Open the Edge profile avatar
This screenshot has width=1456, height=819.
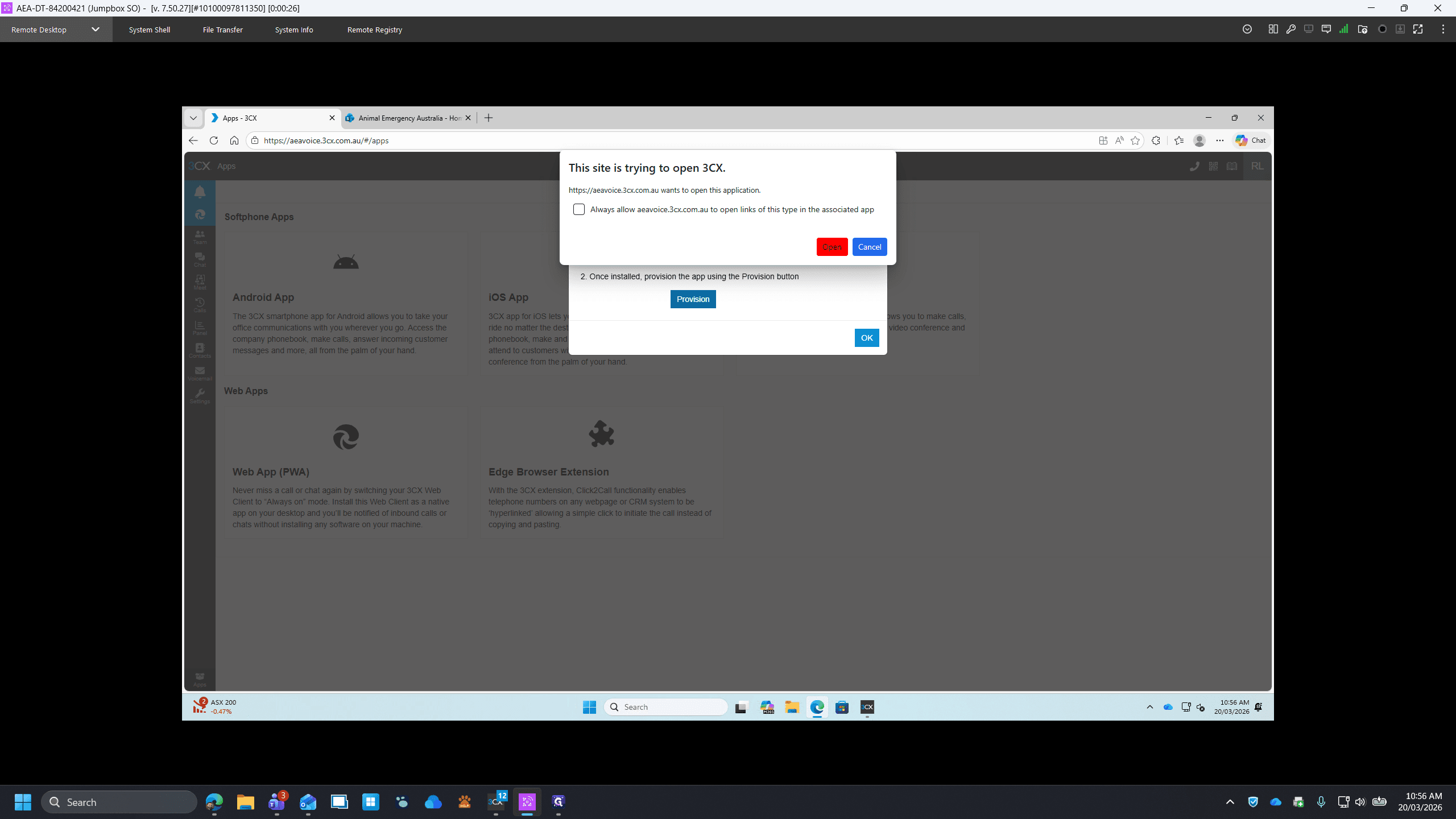point(1199,140)
